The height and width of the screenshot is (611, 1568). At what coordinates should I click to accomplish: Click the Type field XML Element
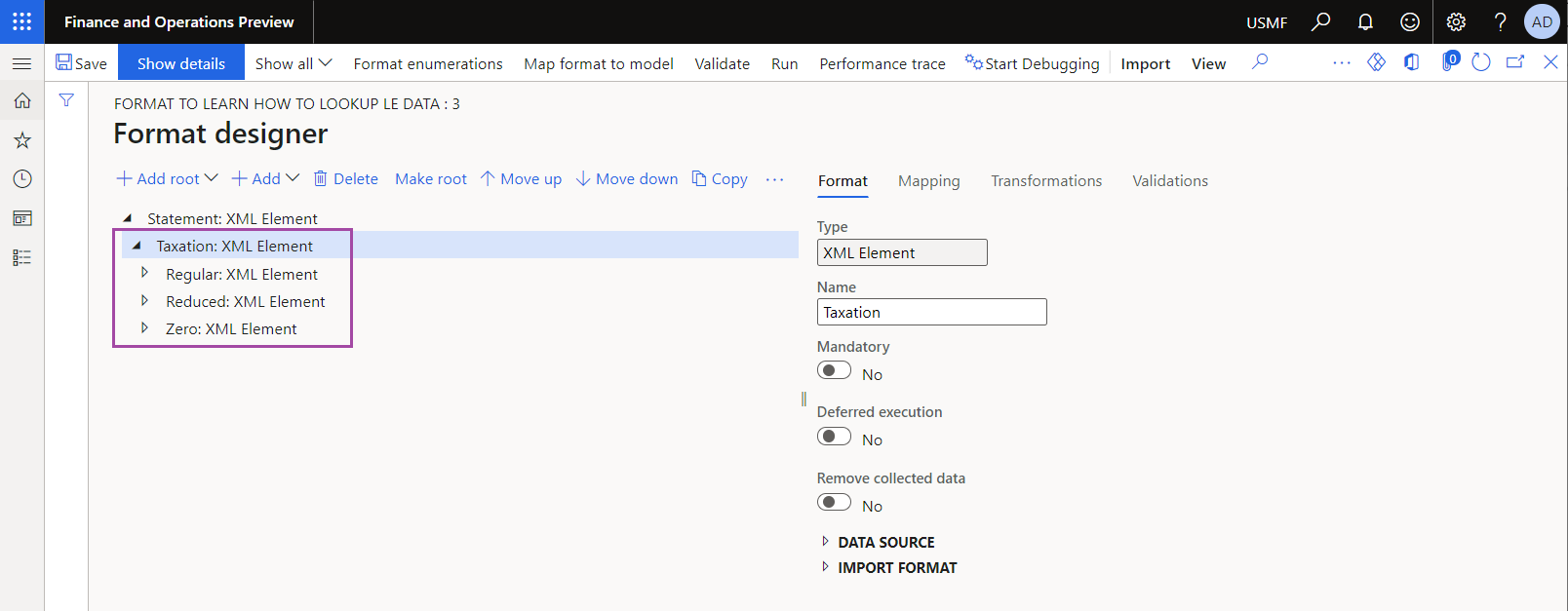[x=902, y=252]
